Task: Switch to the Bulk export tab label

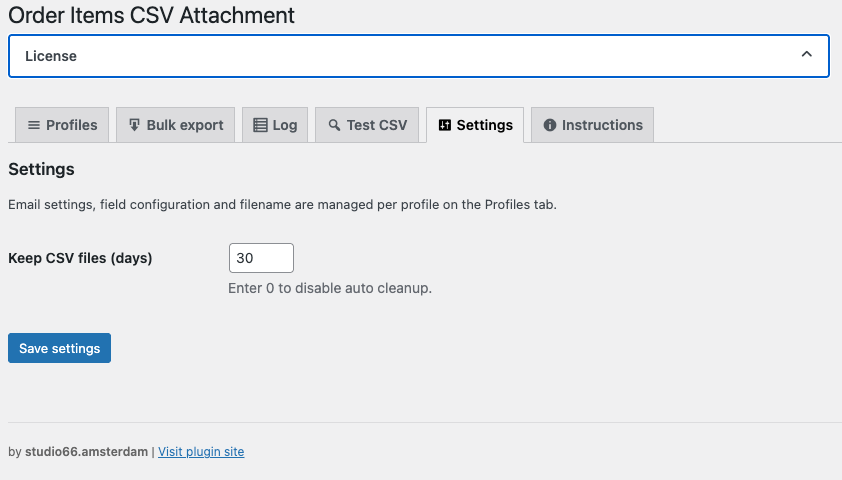Action: 184,125
